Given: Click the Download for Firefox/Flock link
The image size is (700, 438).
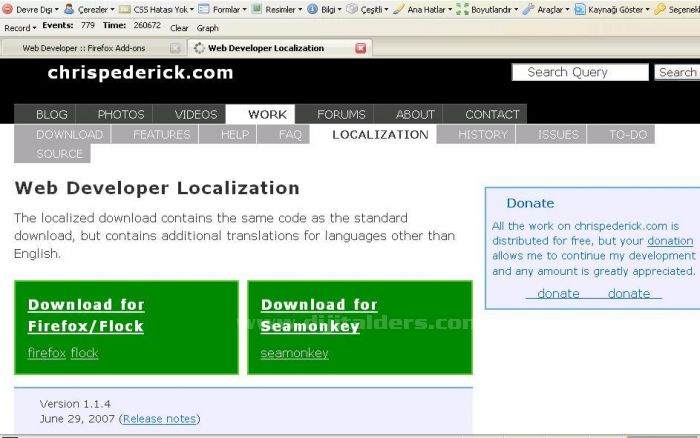Looking at the screenshot, I should click(86, 315).
